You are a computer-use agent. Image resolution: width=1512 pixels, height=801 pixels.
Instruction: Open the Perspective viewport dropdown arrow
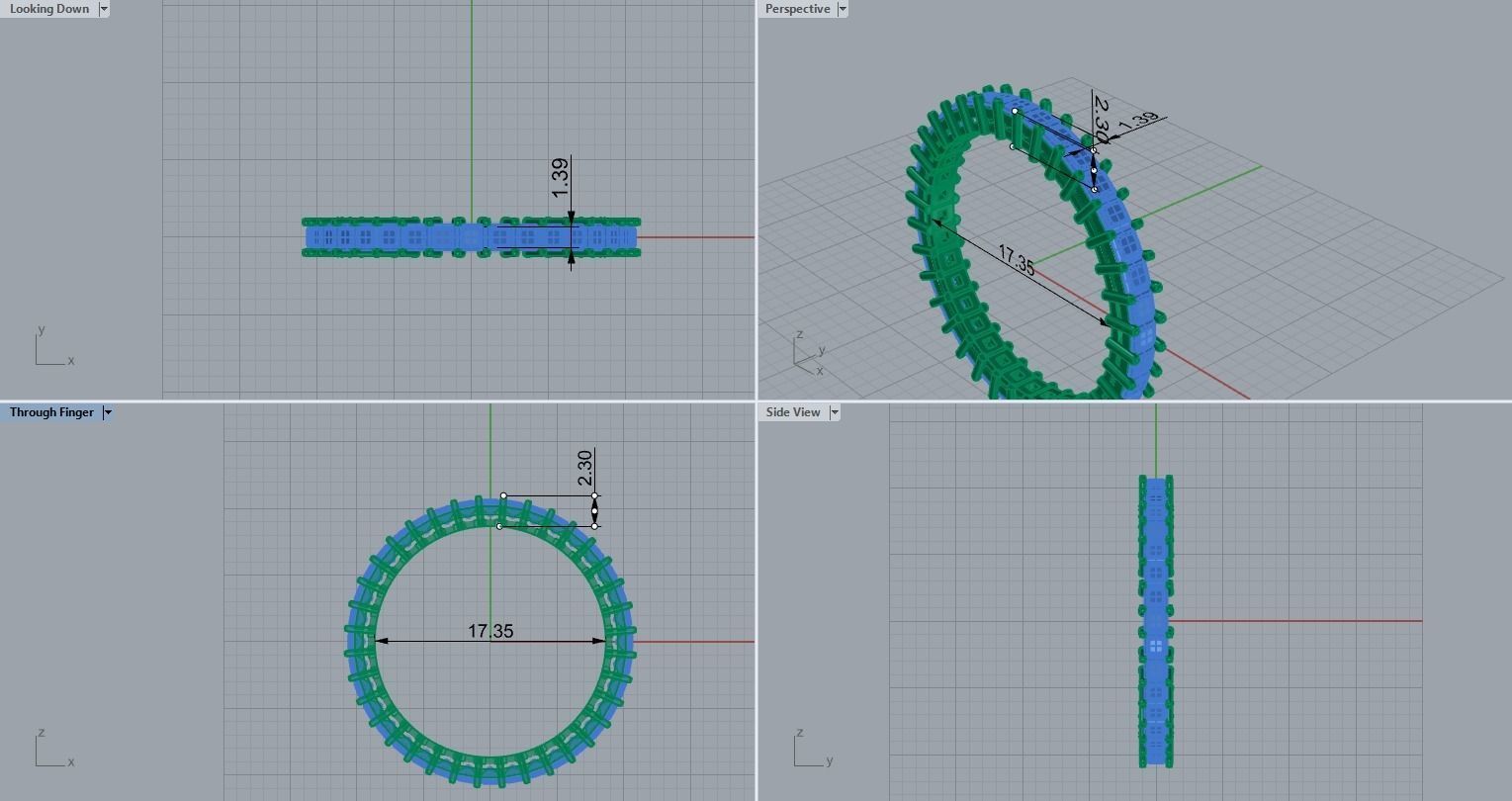[x=843, y=9]
